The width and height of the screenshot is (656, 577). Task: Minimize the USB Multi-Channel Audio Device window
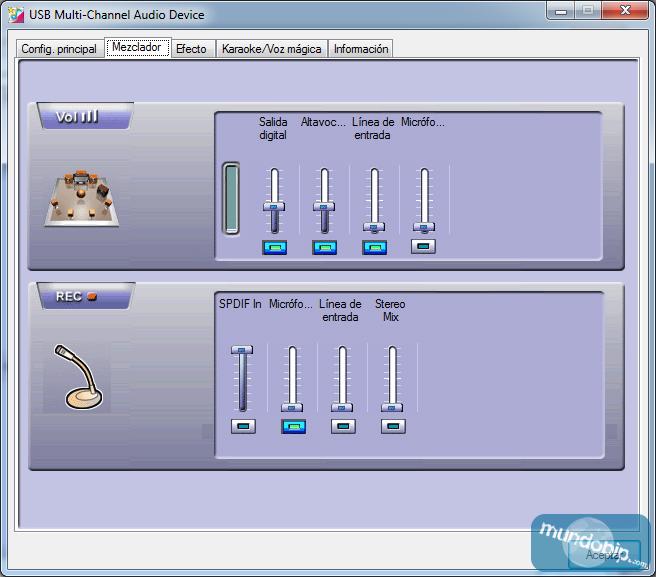[x=561, y=10]
